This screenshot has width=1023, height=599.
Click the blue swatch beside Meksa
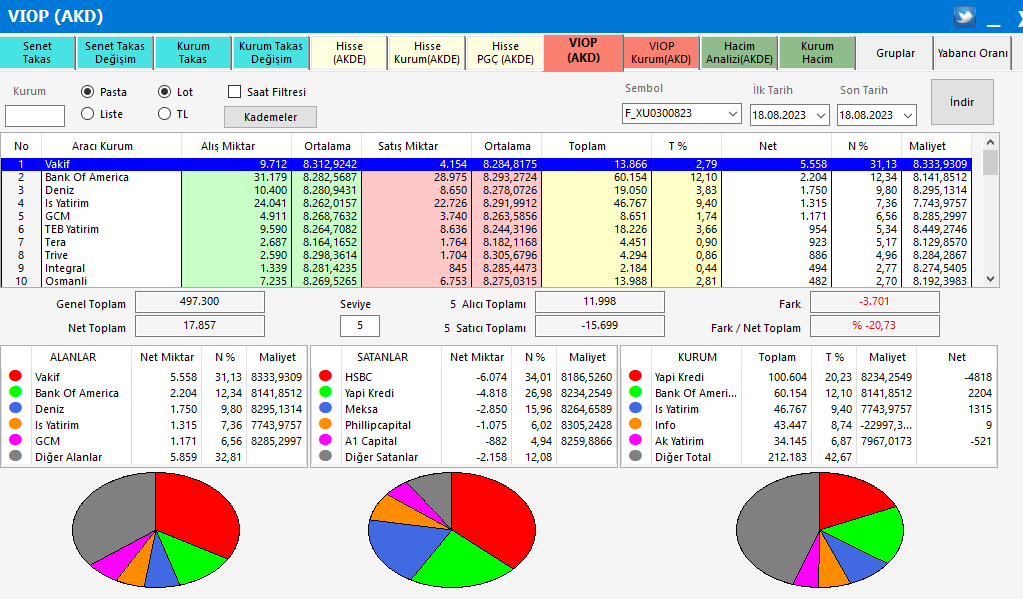pos(326,408)
